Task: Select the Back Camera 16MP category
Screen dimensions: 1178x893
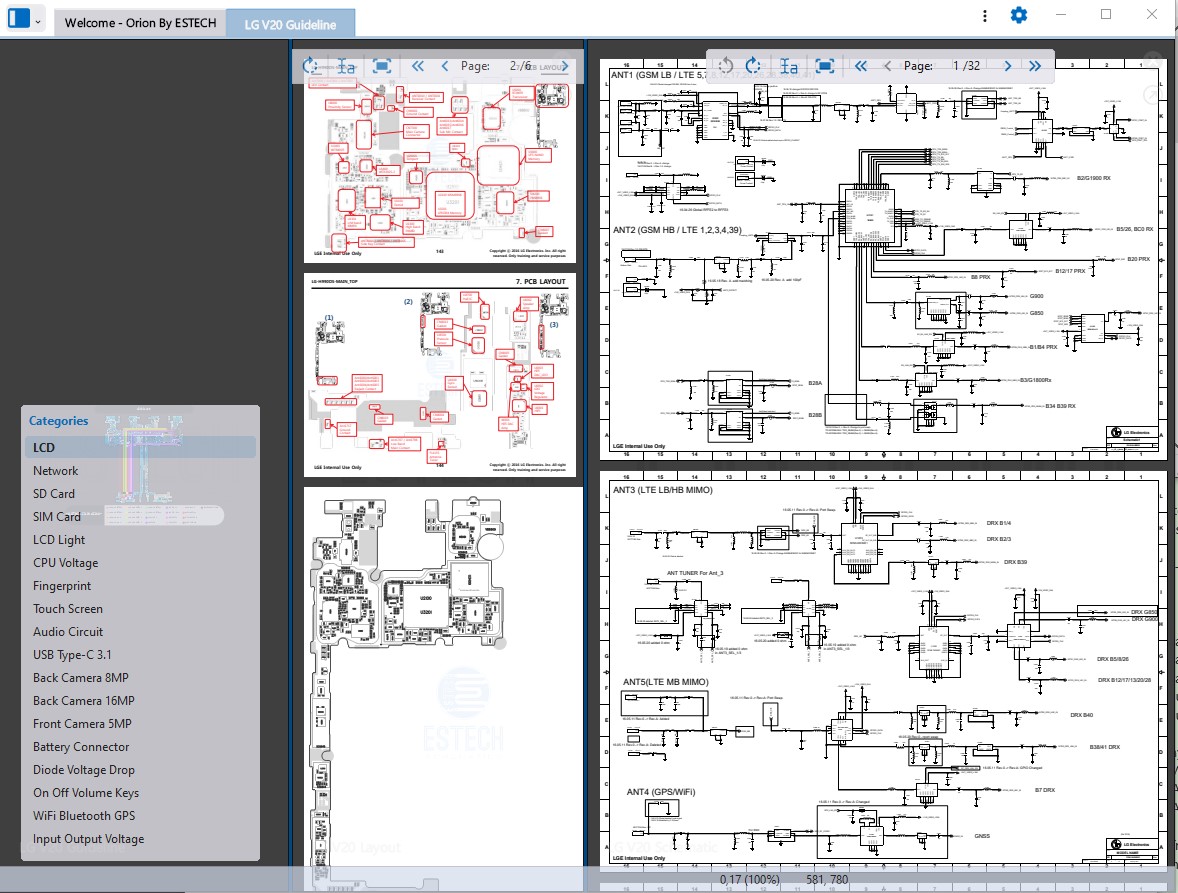Action: [140, 701]
